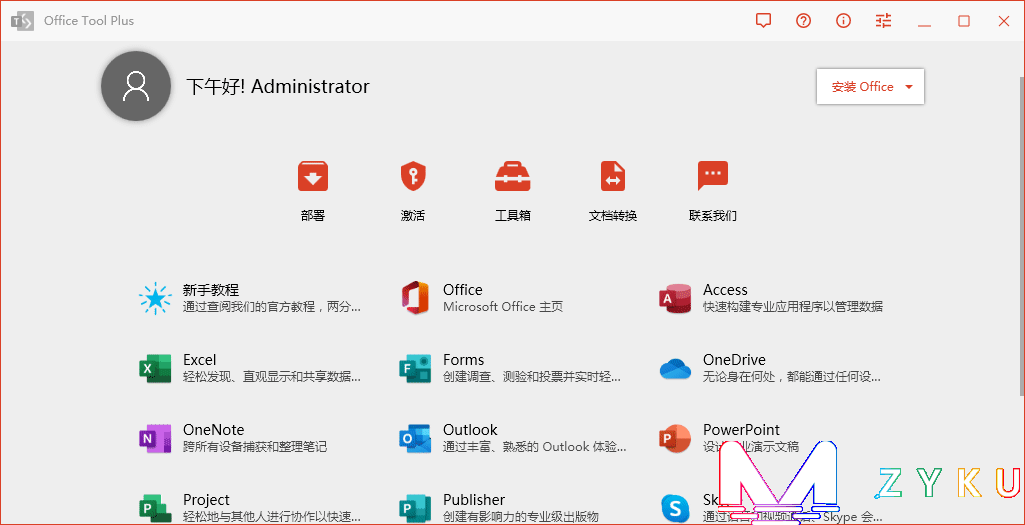Click the Outlook app icon
The image size is (1025, 525).
(x=415, y=438)
